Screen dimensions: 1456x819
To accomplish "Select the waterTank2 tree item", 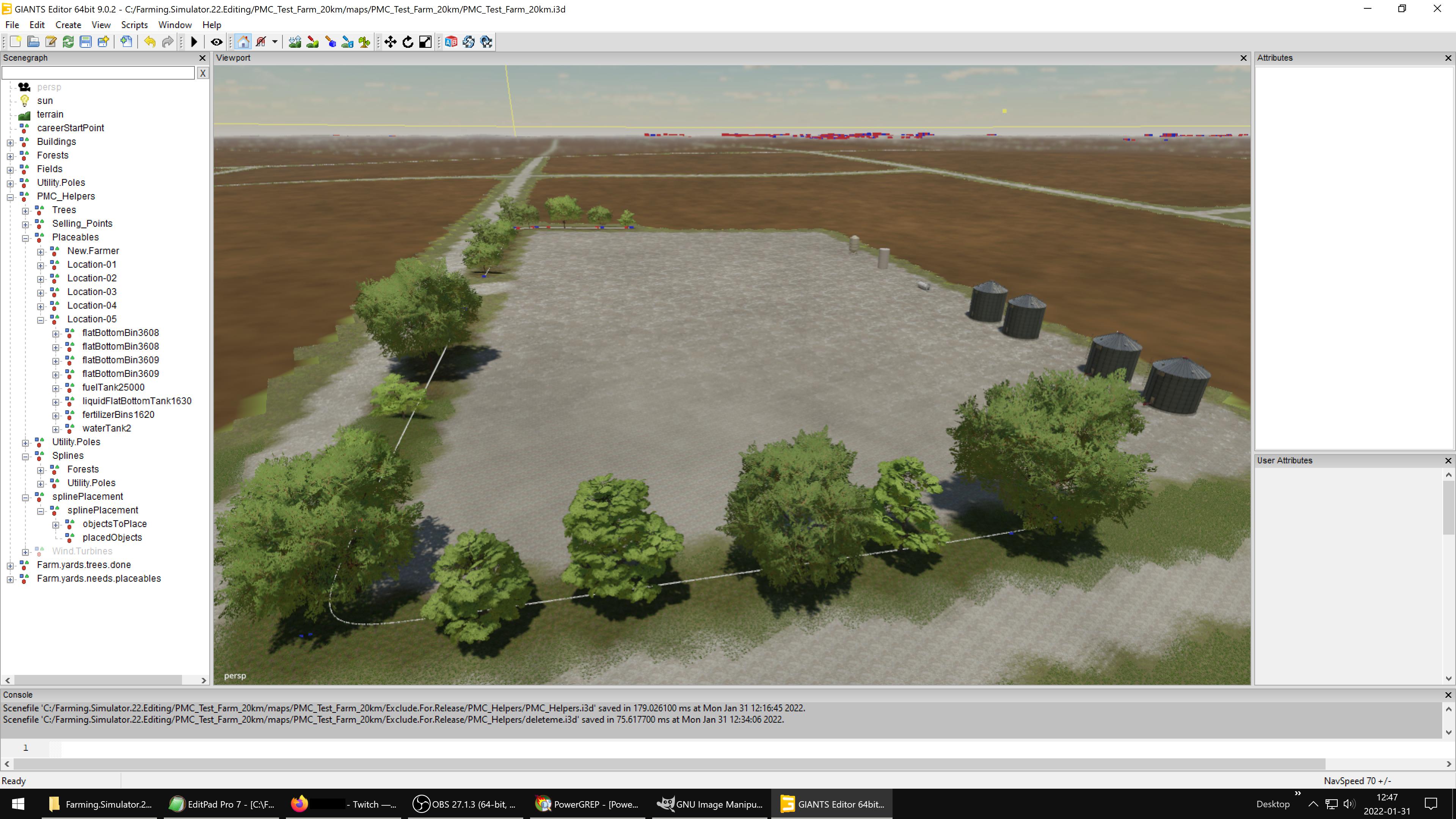I will point(107,428).
